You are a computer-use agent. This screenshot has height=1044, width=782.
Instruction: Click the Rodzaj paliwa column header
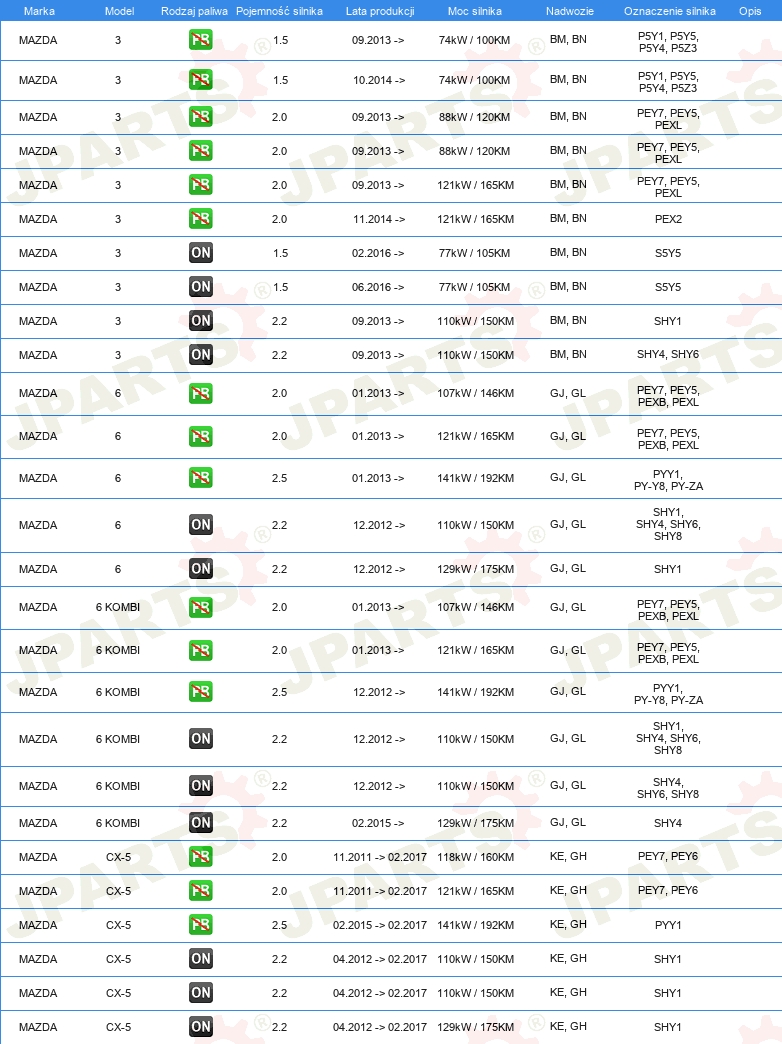[194, 11]
